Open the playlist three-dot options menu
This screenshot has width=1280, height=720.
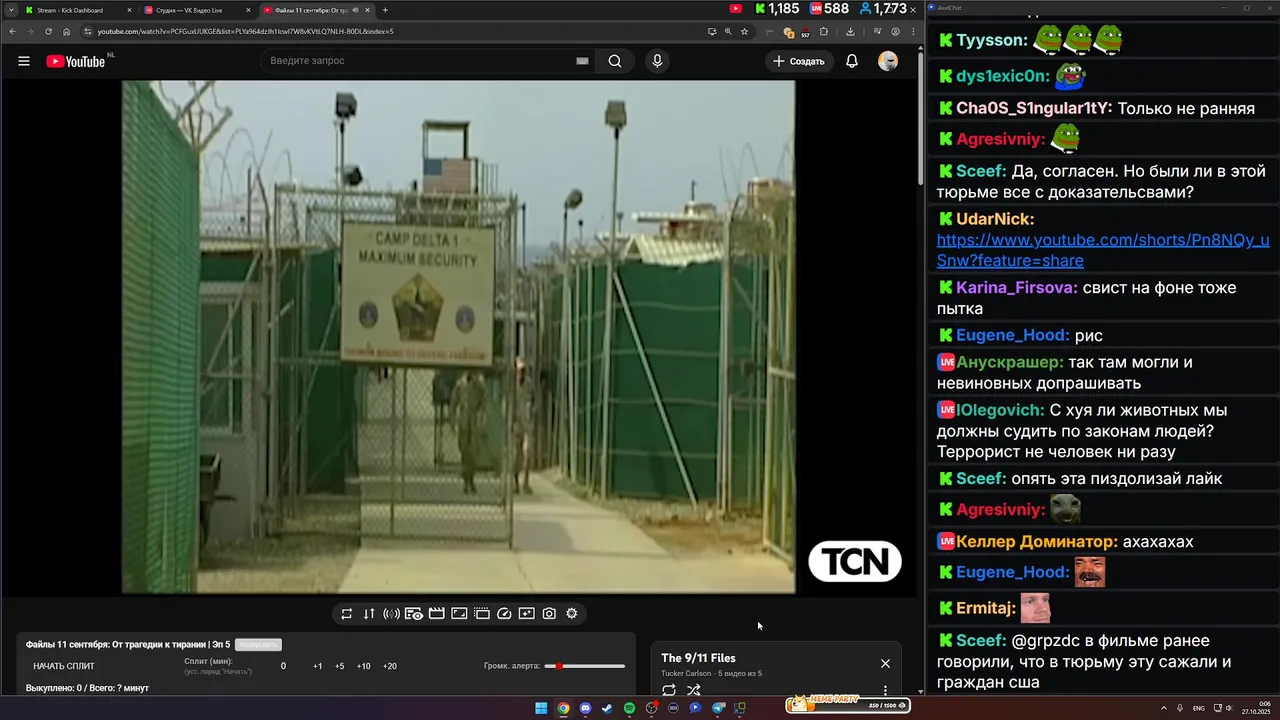click(885, 690)
